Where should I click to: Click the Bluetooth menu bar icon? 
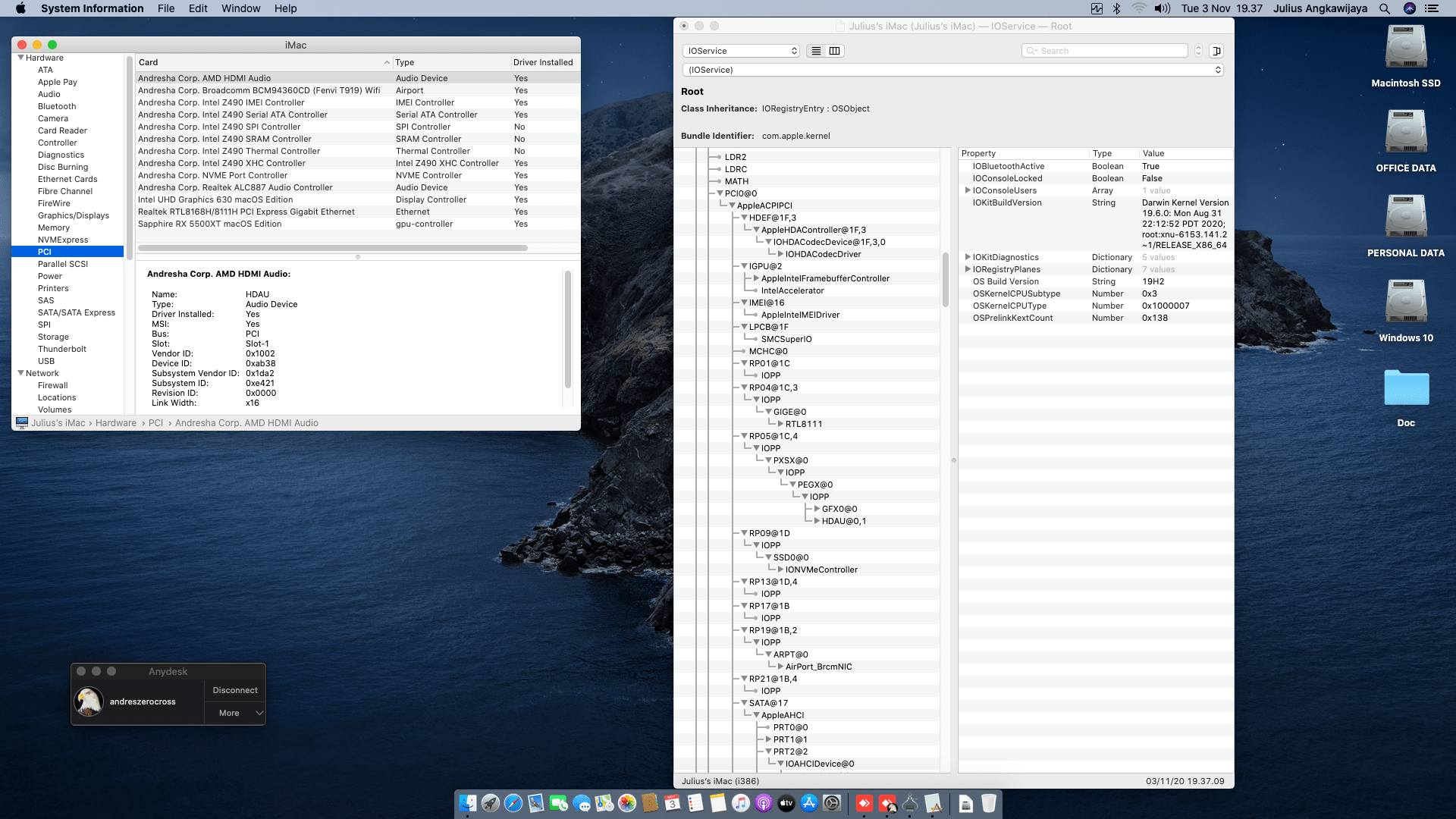click(x=1116, y=8)
